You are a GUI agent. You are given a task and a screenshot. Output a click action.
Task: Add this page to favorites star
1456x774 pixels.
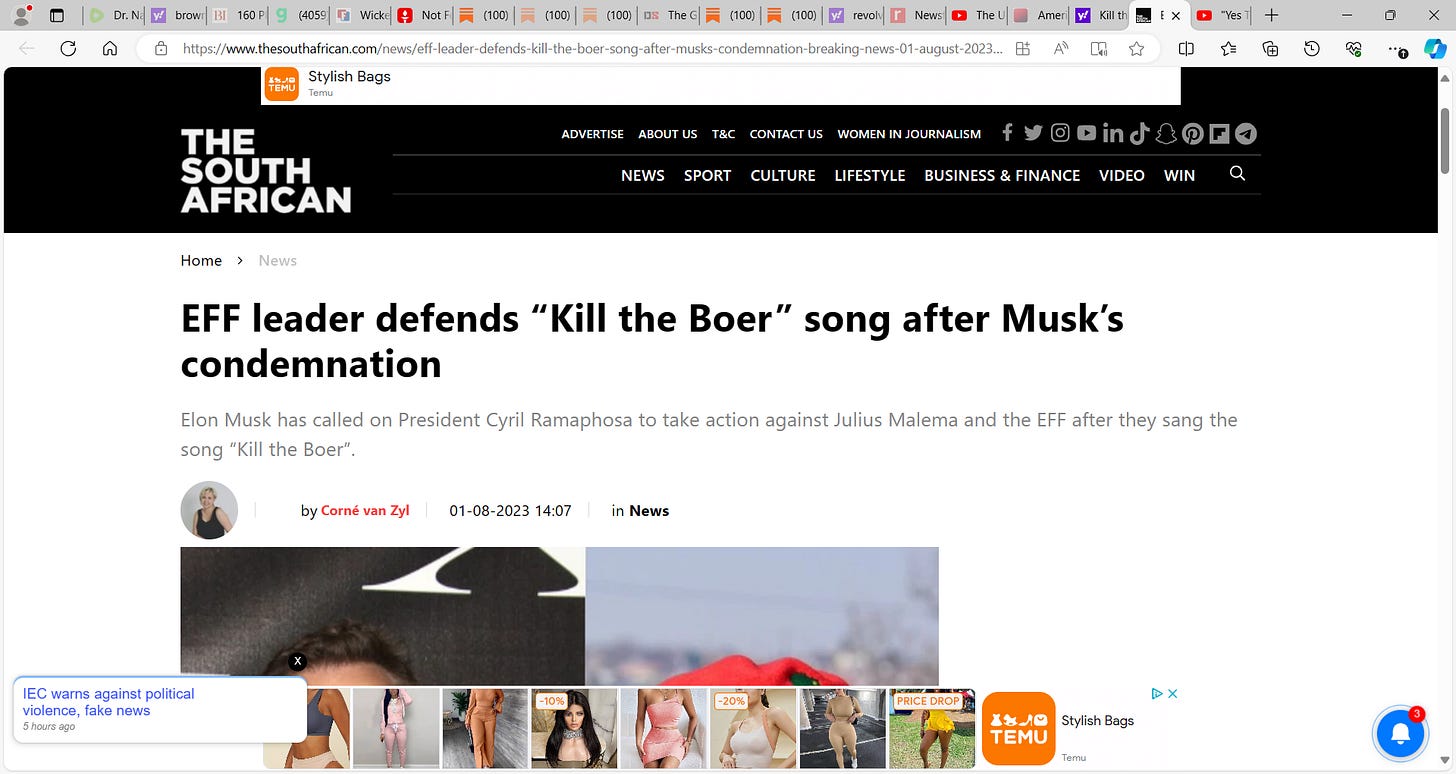tap(1136, 48)
